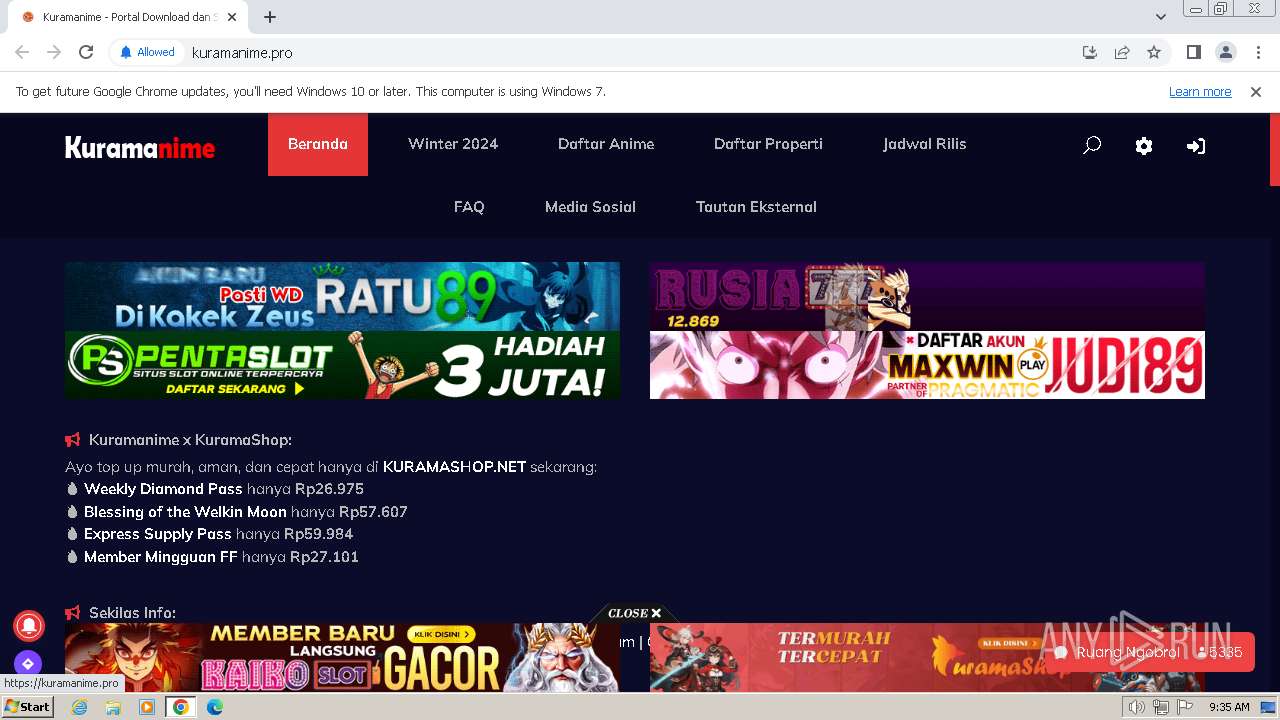Click the RATU89 banner ad
This screenshot has height=720, width=1280.
pos(342,296)
